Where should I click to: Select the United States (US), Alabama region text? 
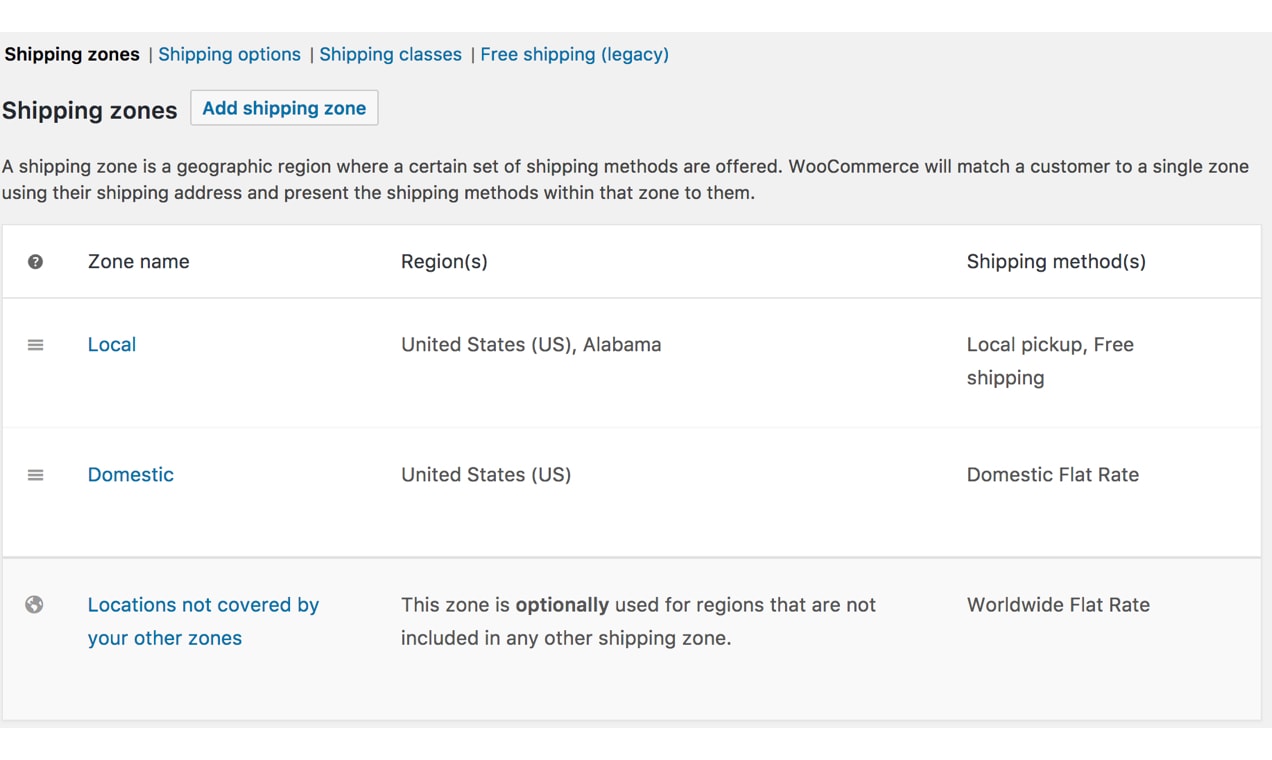(x=531, y=345)
